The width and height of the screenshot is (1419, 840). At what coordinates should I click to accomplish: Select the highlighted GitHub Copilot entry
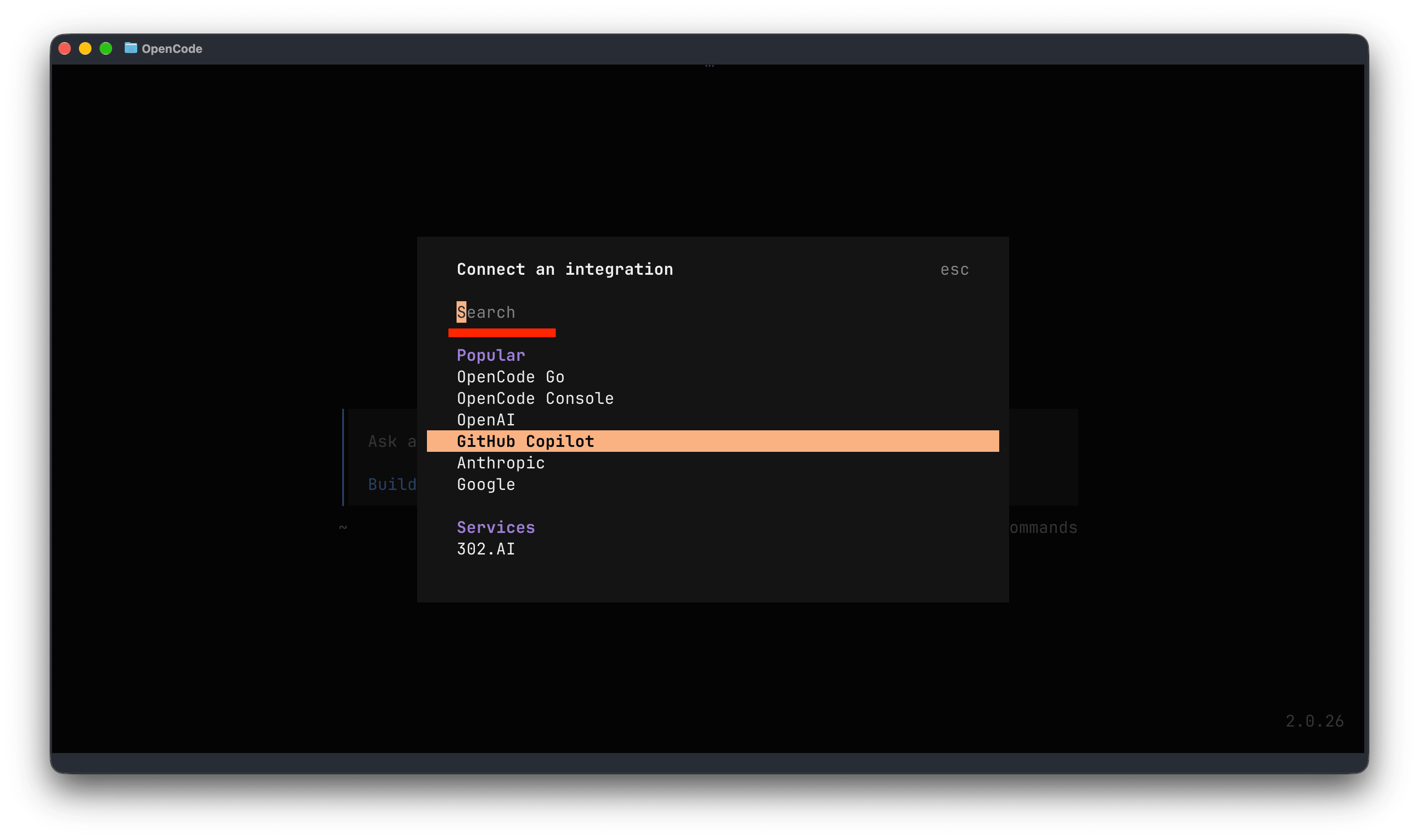pyautogui.click(x=712, y=441)
